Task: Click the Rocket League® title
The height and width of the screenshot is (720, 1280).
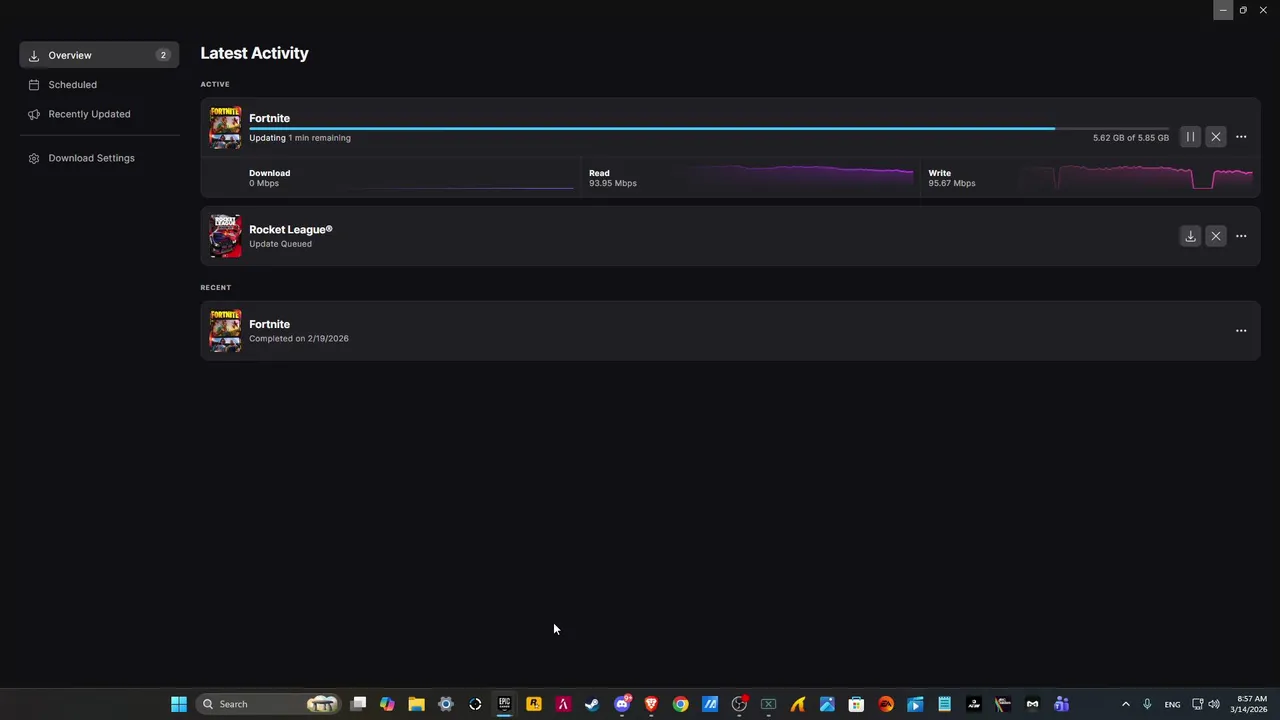Action: tap(290, 229)
